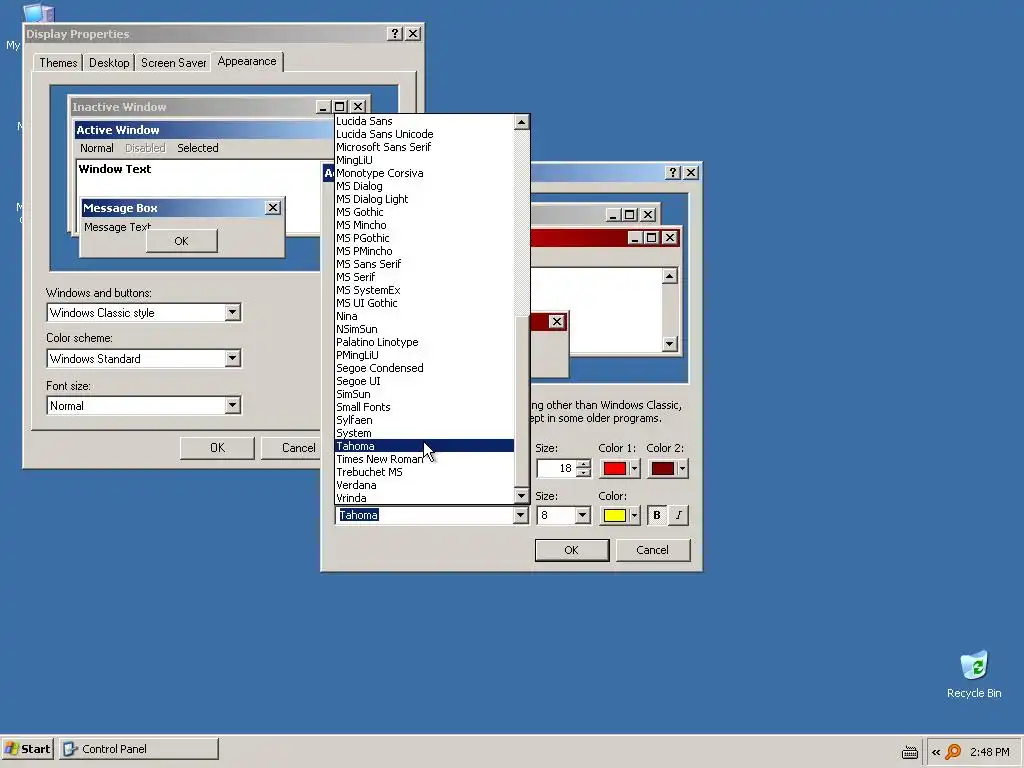Screen dimensions: 1024x768
Task: Select MS SystemEx font
Action: (x=424, y=290)
